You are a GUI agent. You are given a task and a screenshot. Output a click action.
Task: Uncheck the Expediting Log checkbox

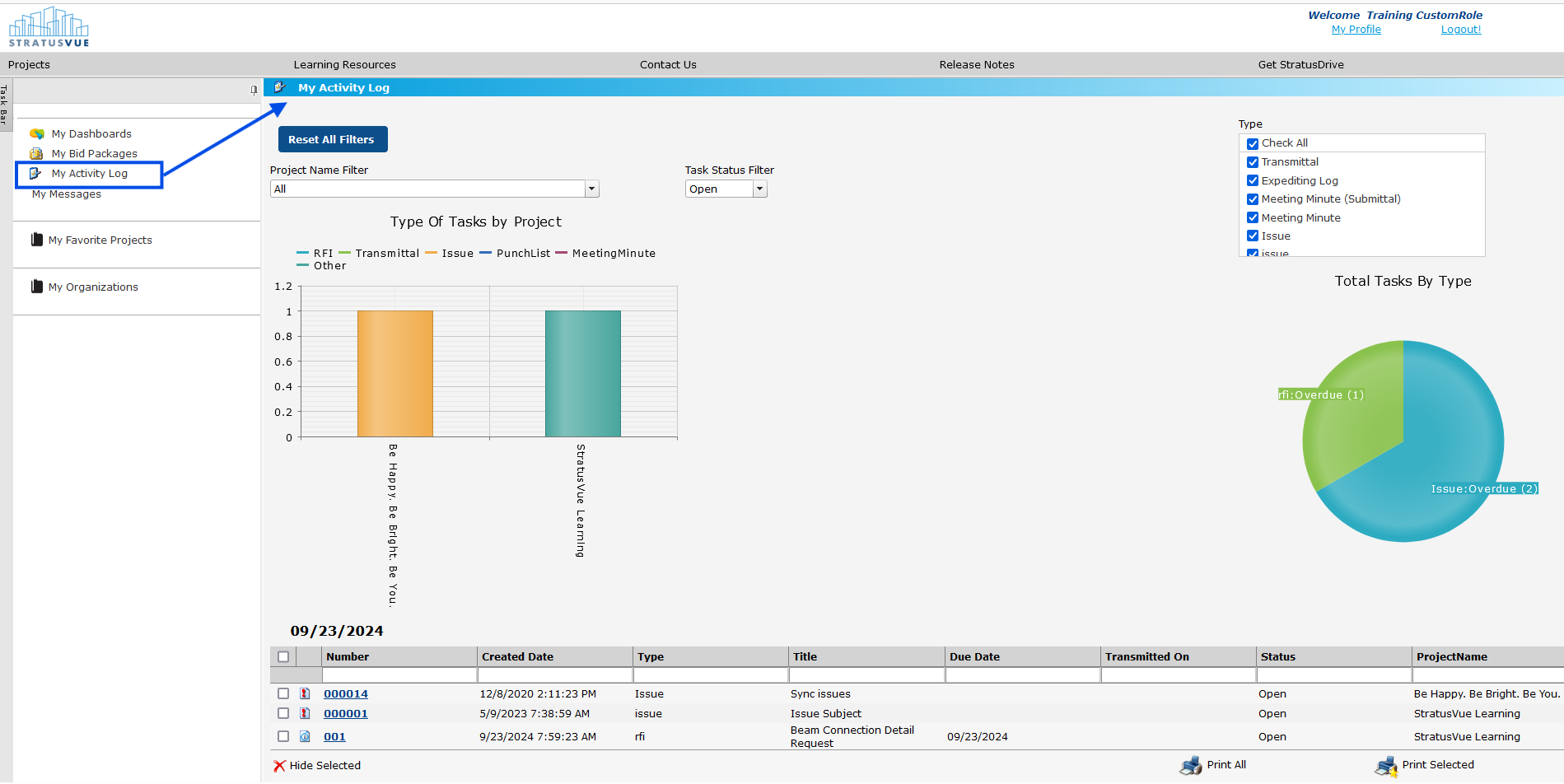click(1253, 180)
